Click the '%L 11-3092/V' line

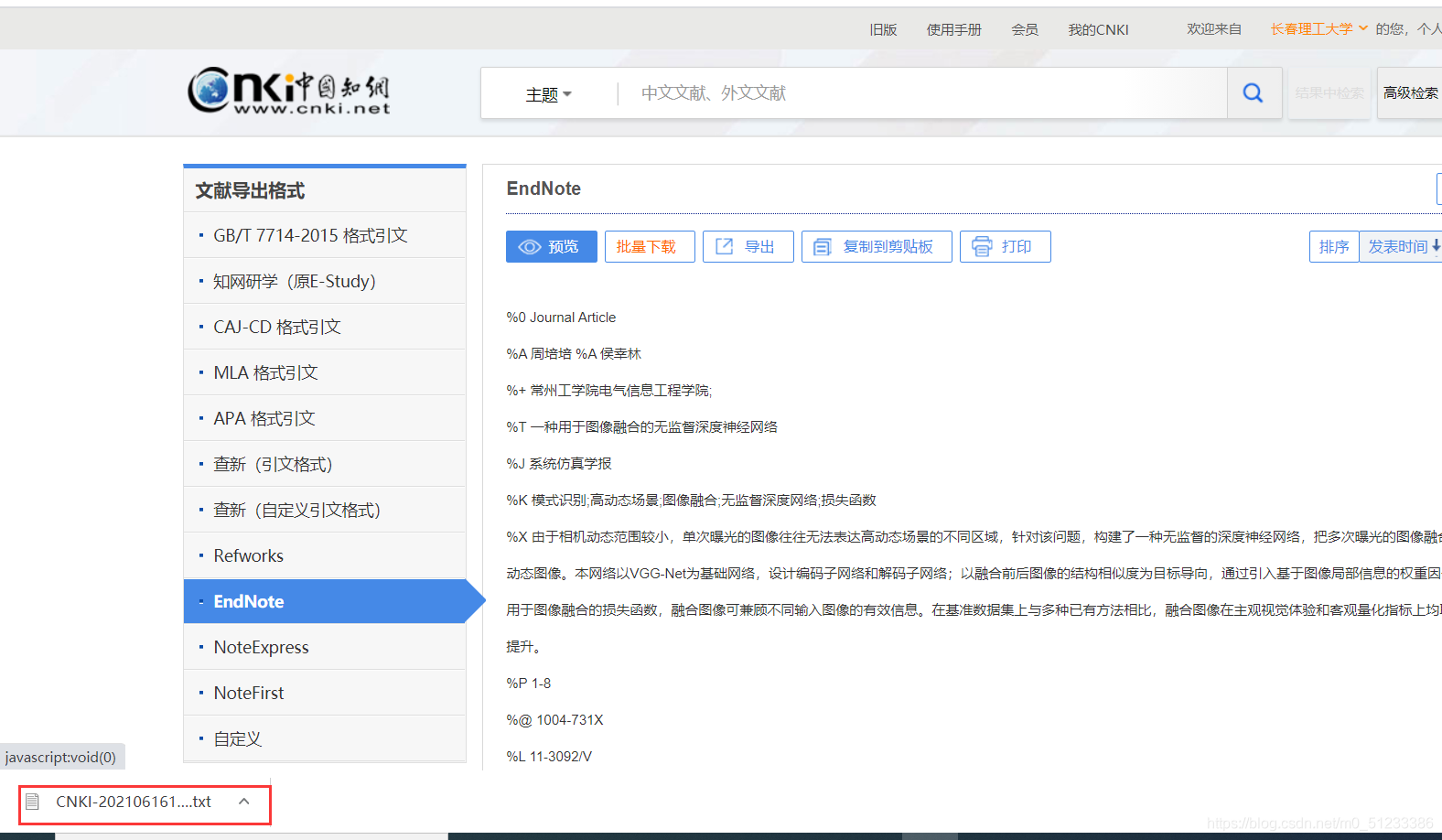pos(549,757)
